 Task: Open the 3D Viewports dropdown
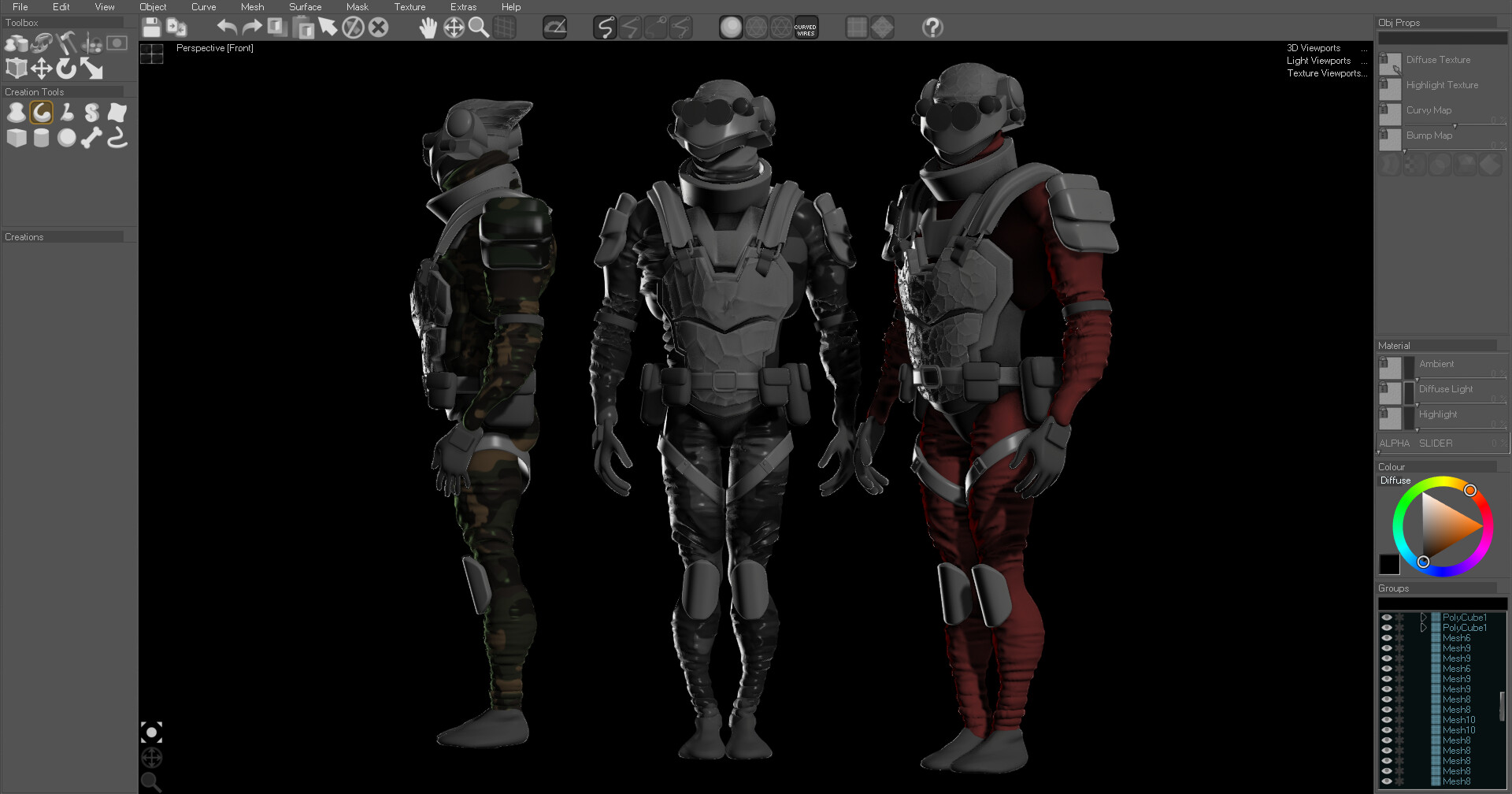[1314, 48]
